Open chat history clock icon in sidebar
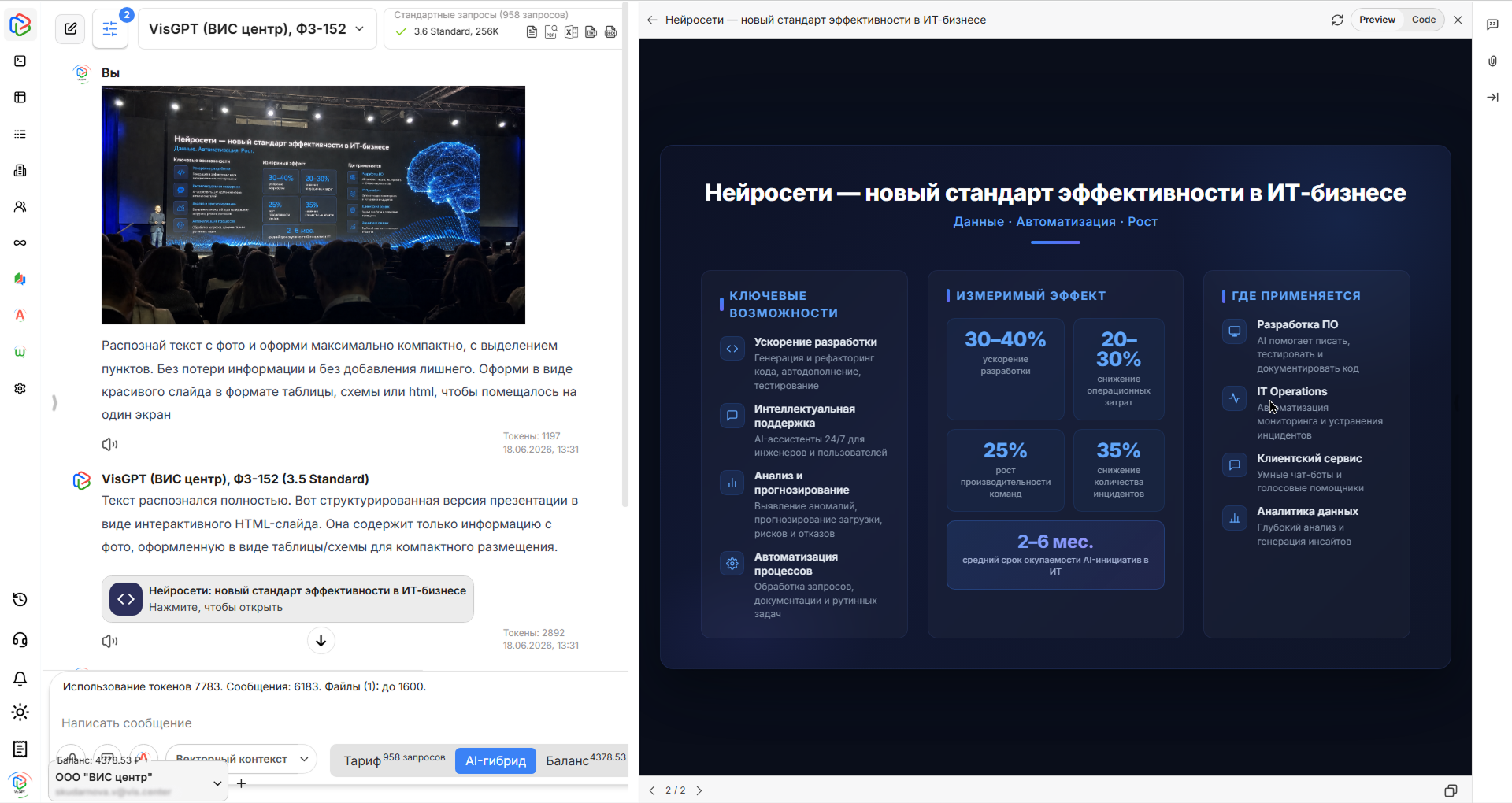This screenshot has width=1512, height=803. (x=20, y=600)
